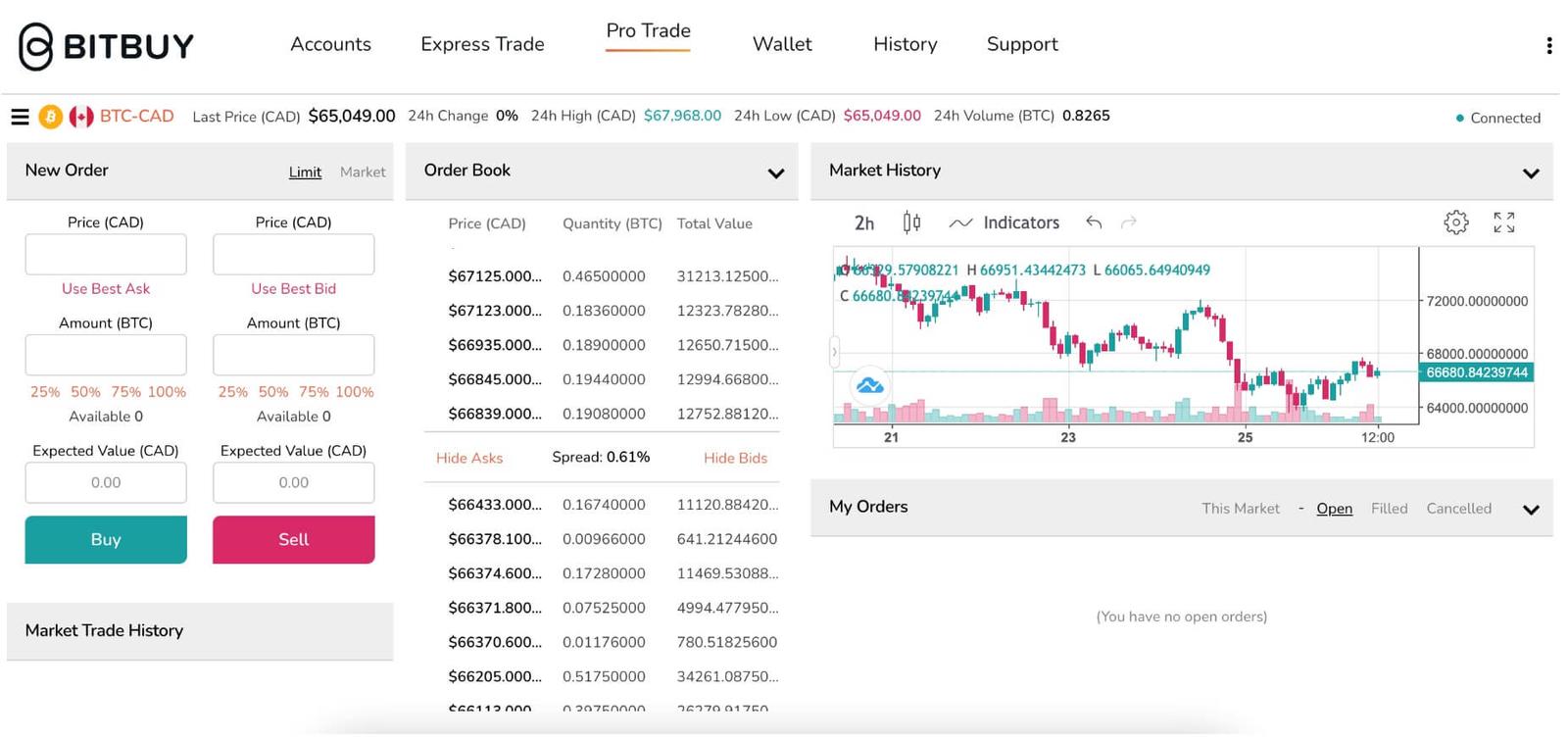1568x739 pixels.
Task: Click the cloud save icon on chart
Action: (869, 385)
